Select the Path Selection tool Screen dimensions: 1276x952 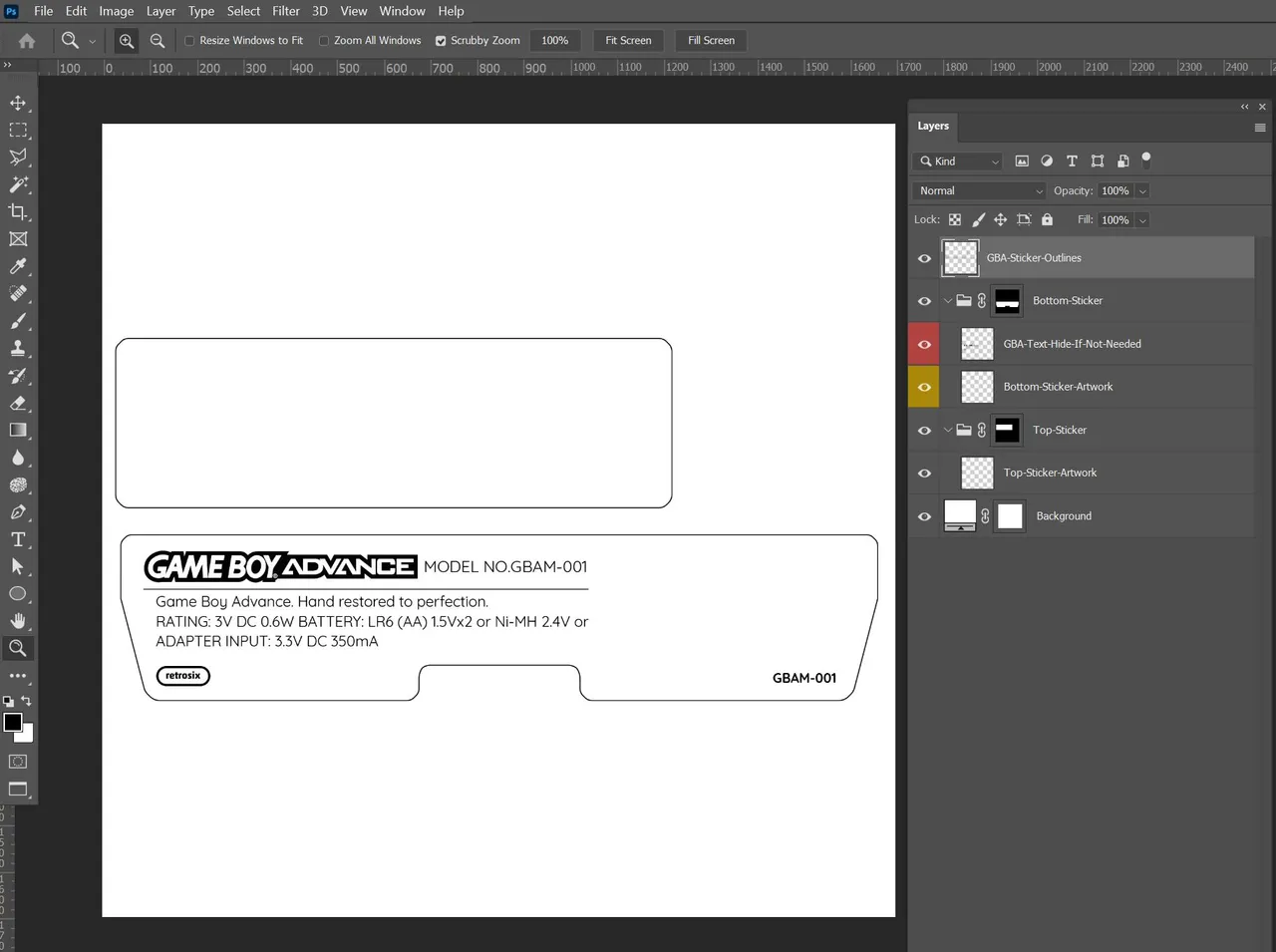pos(18,566)
